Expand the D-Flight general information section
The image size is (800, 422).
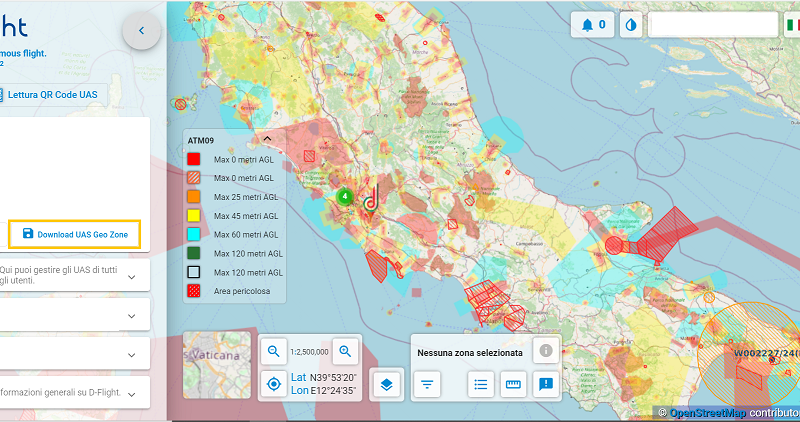tap(132, 392)
